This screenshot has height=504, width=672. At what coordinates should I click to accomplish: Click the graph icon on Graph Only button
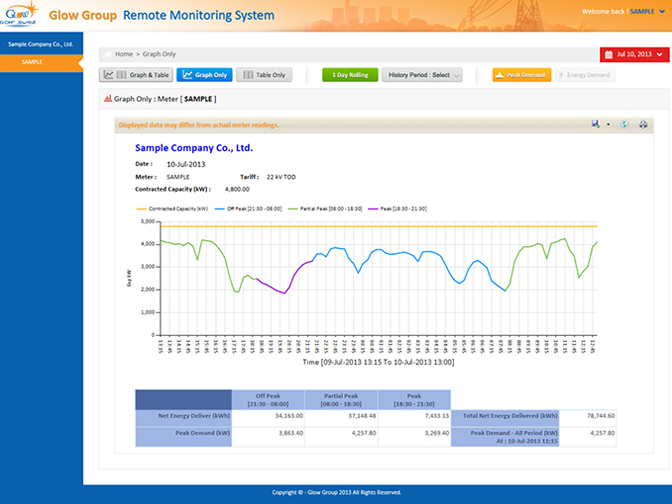click(187, 75)
